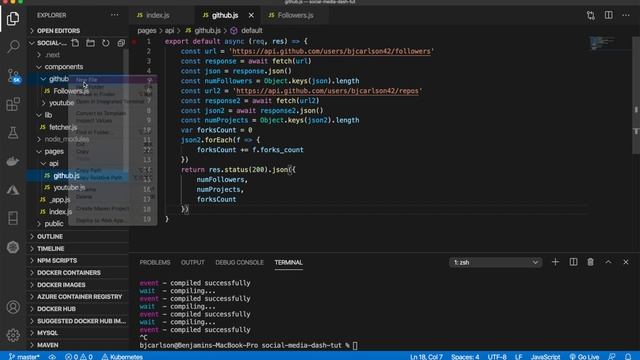Image resolution: width=640 pixels, height=360 pixels.
Task: Open the Explorer view in activity bar
Action: pyautogui.click(x=13, y=18)
